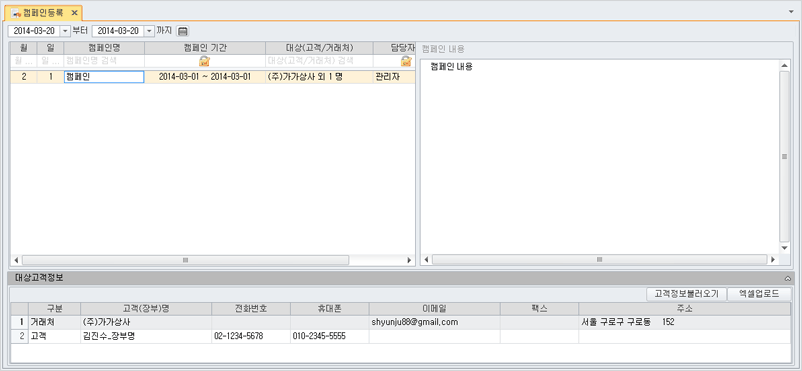
Task: Click the 팩스 column header
Action: click(540, 309)
